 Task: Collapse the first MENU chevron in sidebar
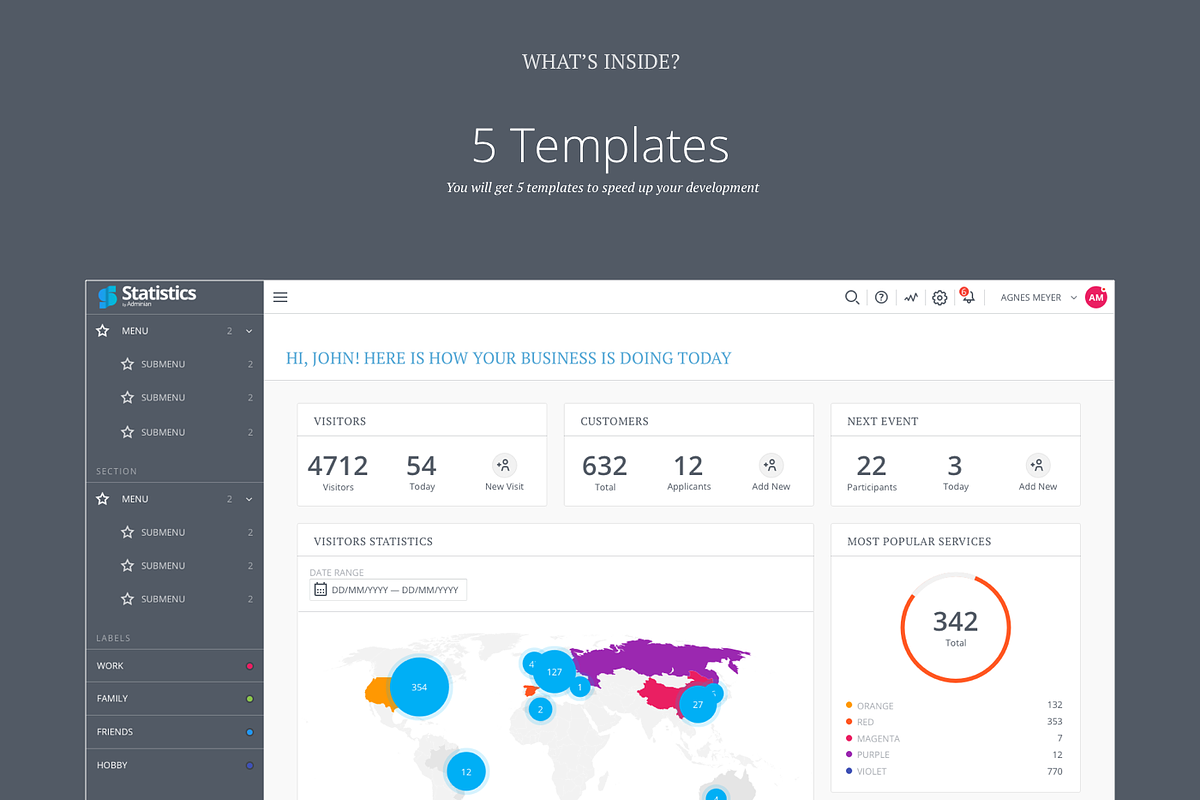click(249, 331)
